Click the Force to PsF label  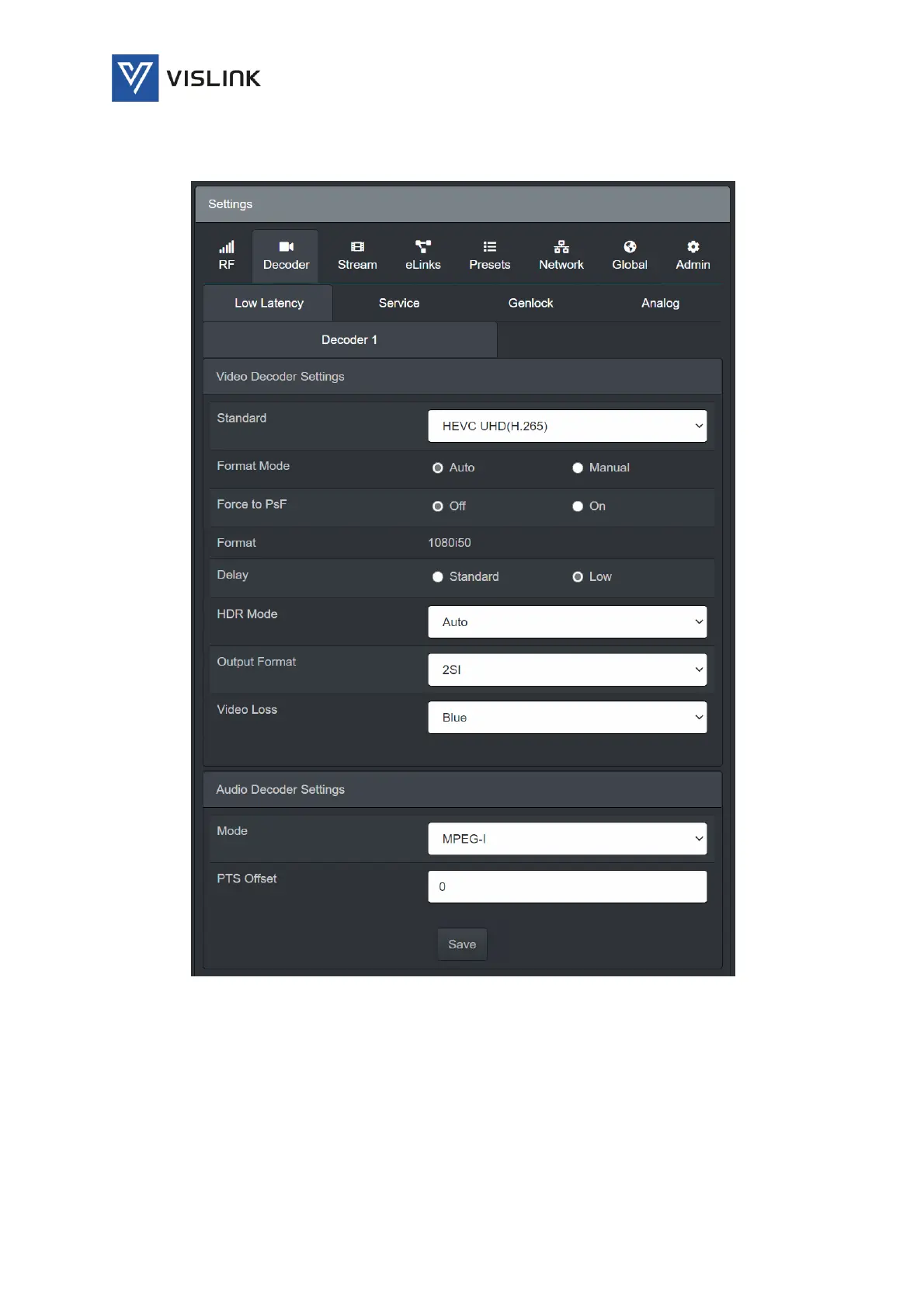click(x=252, y=505)
